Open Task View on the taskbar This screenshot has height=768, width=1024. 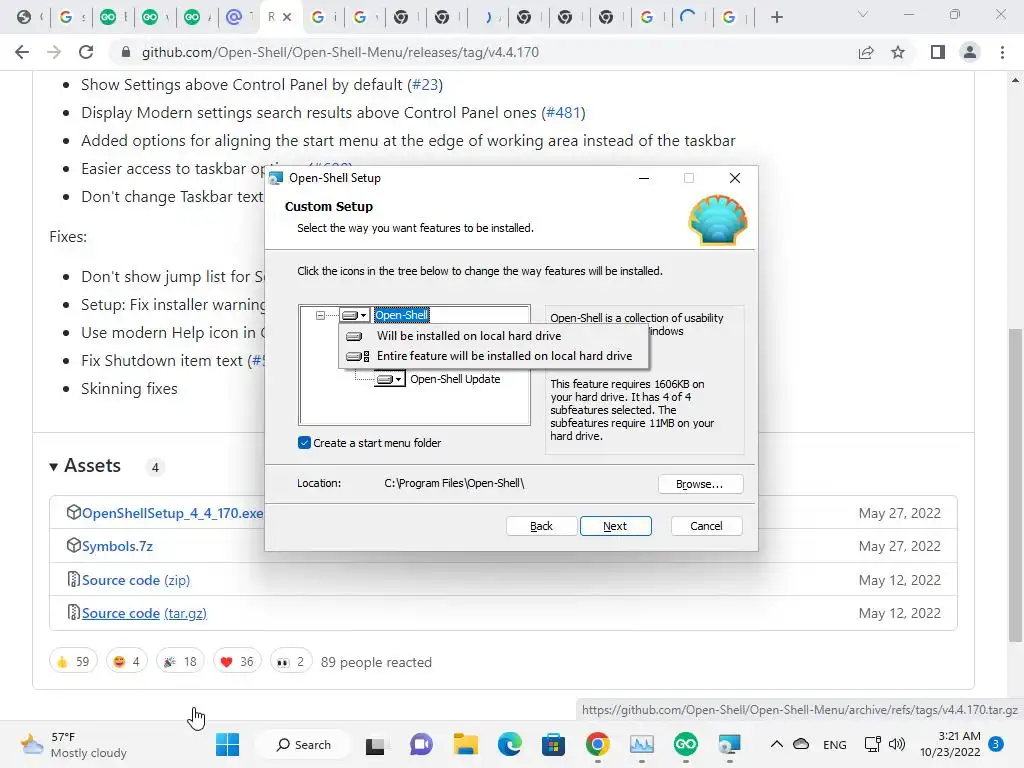[375, 744]
